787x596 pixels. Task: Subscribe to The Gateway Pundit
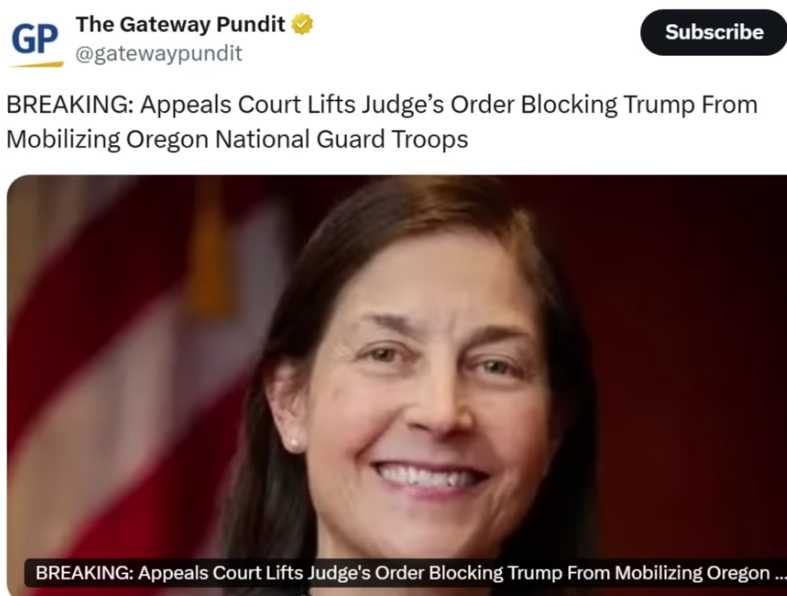pyautogui.click(x=713, y=32)
